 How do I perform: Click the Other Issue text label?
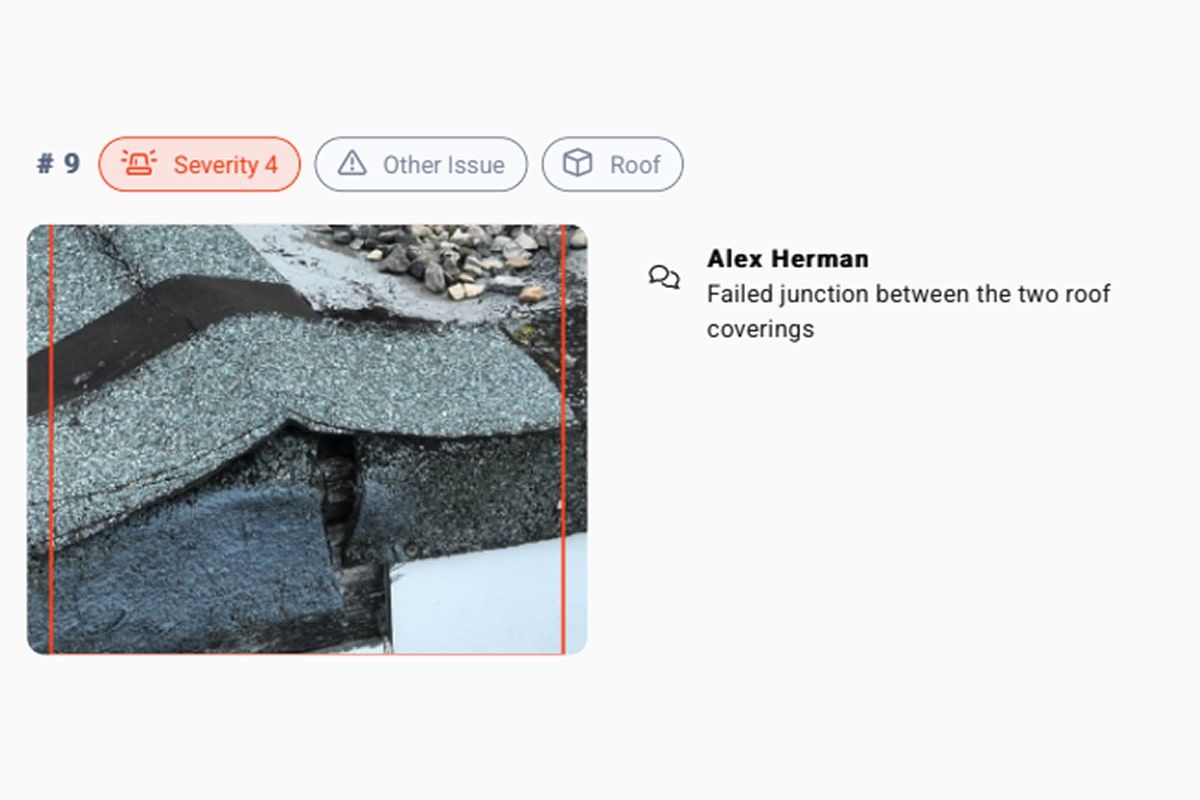pyautogui.click(x=444, y=165)
